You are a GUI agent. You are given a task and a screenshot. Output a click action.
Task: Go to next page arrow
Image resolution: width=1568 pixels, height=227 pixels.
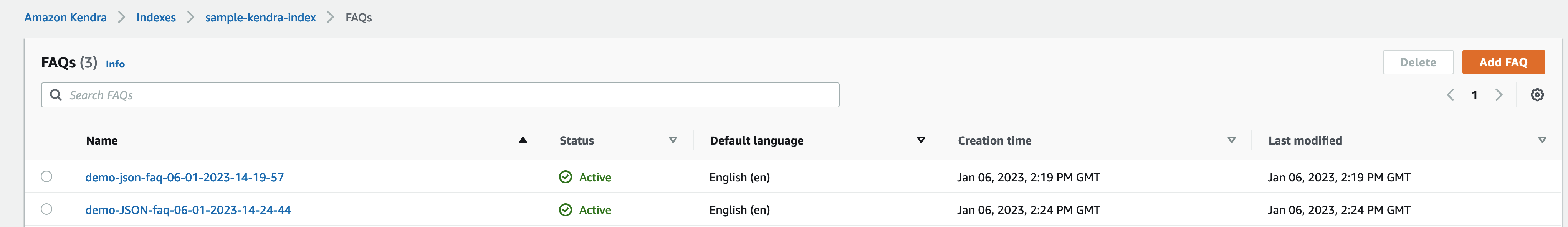click(1499, 95)
